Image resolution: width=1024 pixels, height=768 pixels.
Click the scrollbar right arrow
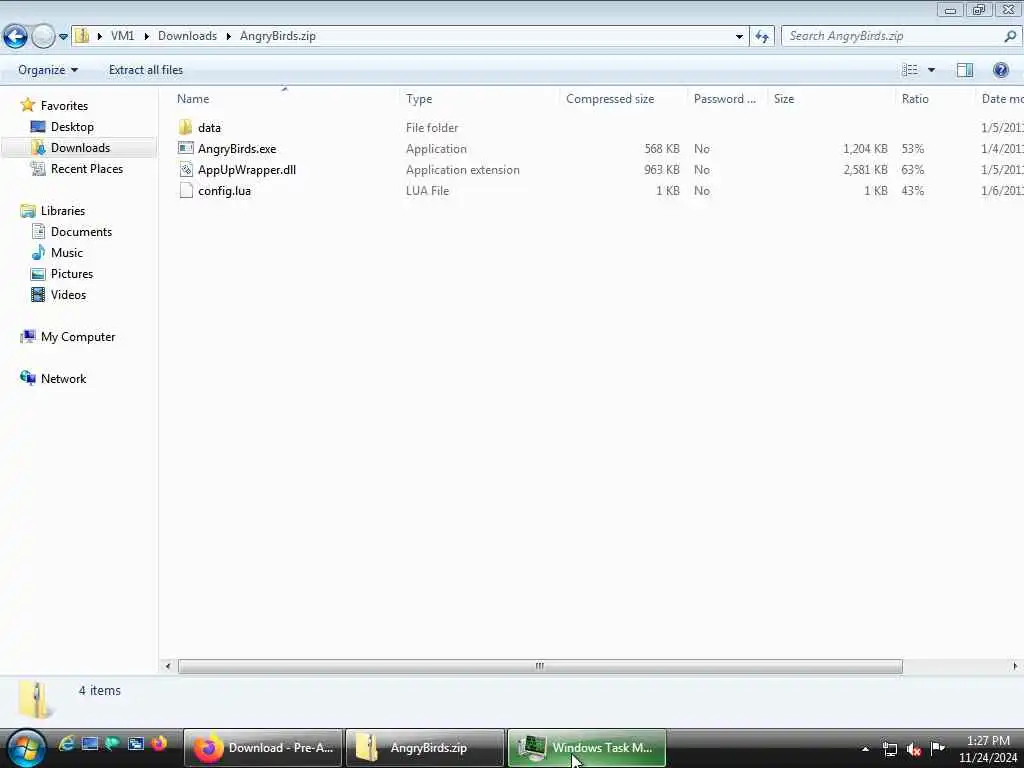click(1014, 666)
